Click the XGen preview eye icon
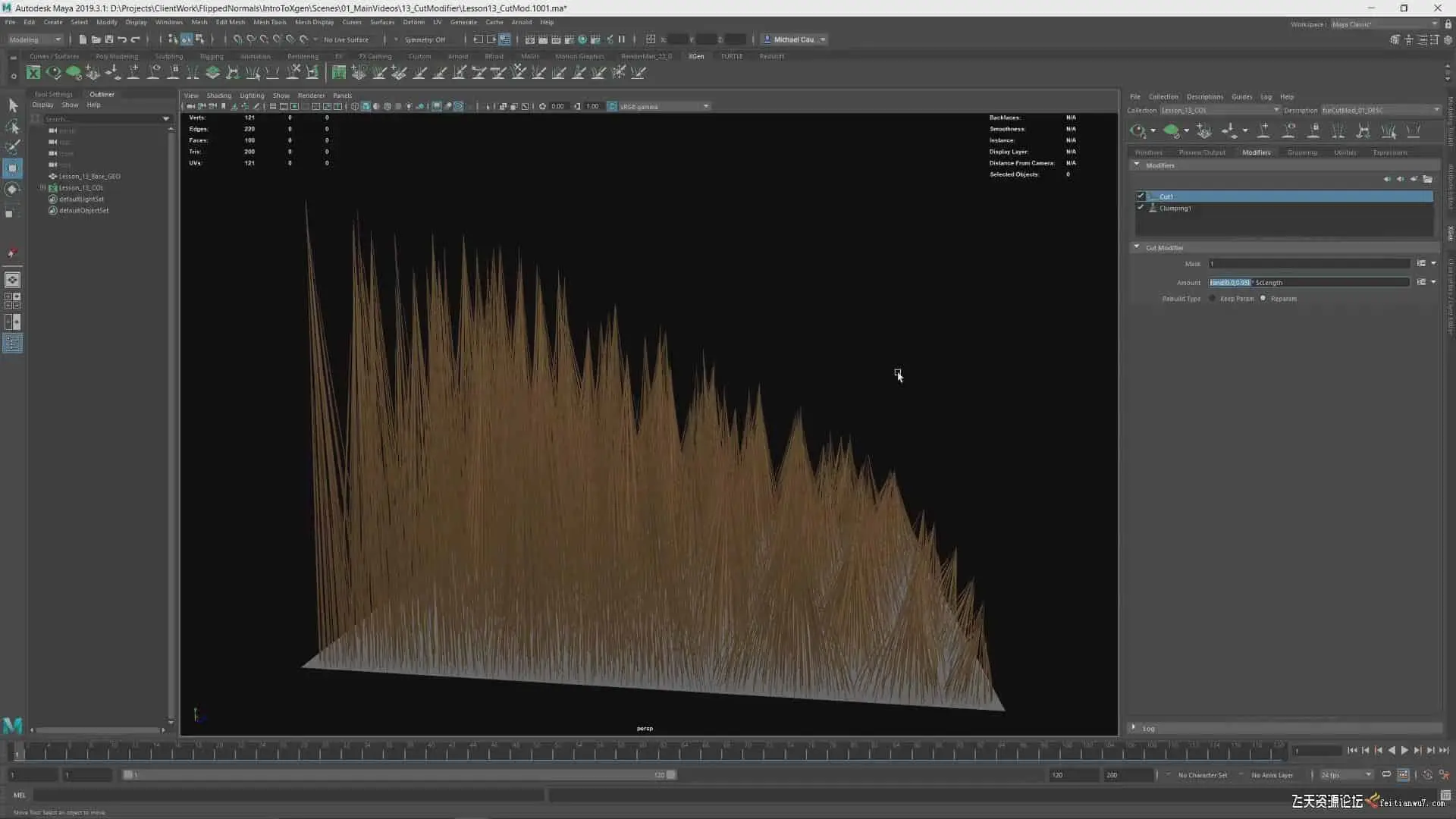The height and width of the screenshot is (819, 1456). pyautogui.click(x=1137, y=131)
